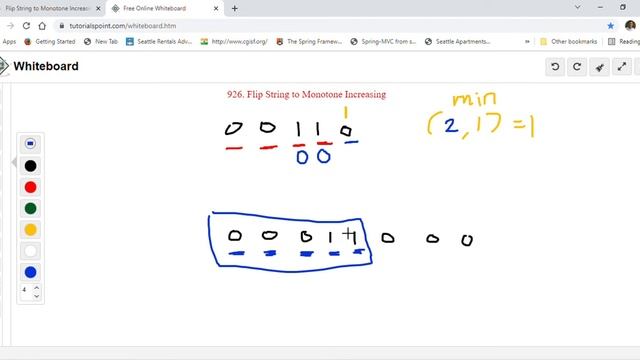
Task: Increase the brush size stepper
Action: 36,287
